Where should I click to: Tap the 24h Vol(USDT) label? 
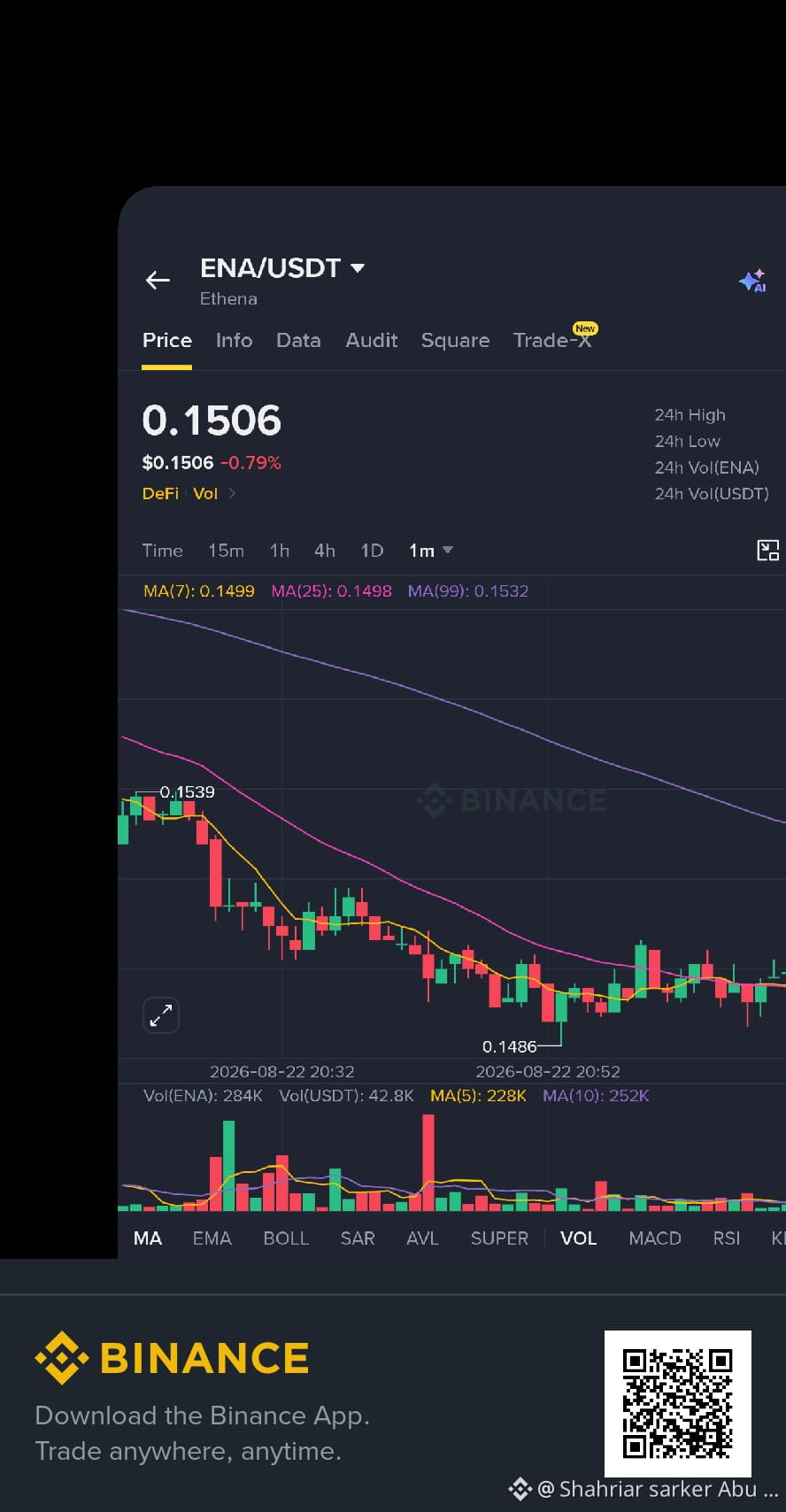click(712, 494)
